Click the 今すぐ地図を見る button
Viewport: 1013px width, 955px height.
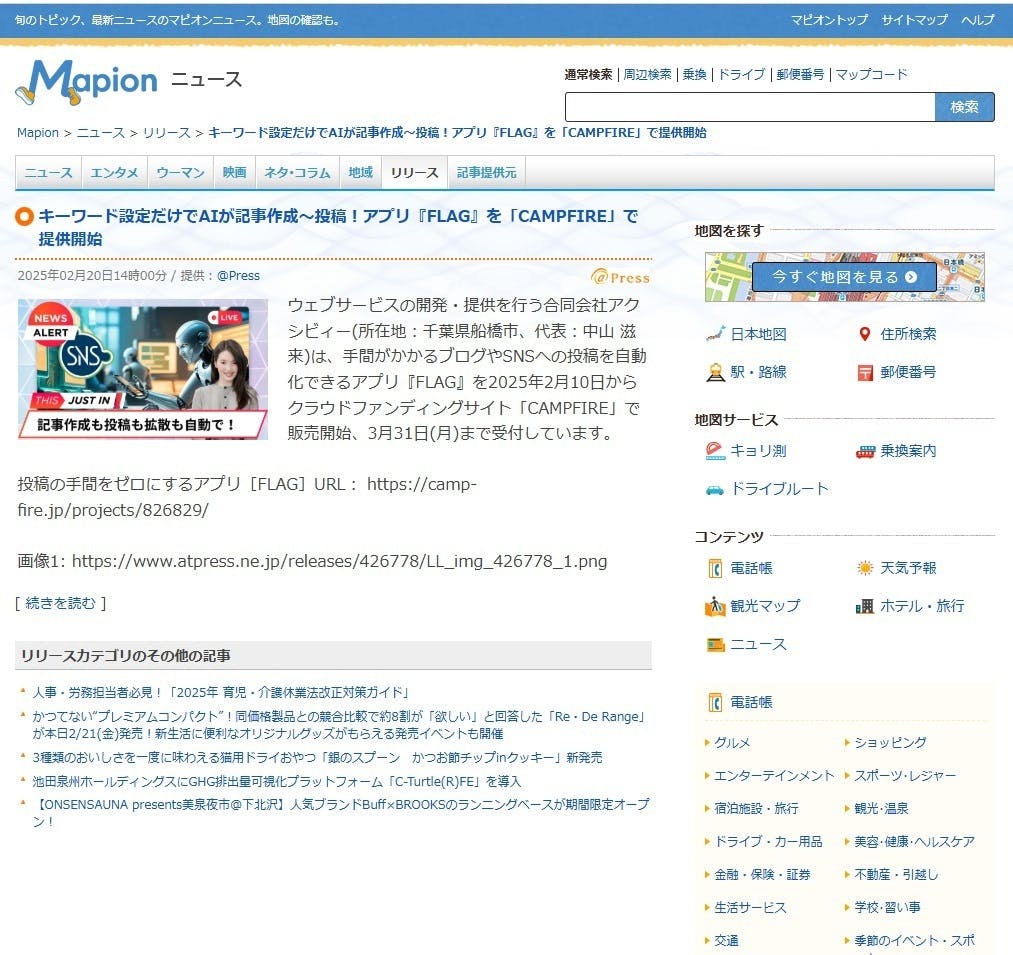[844, 277]
